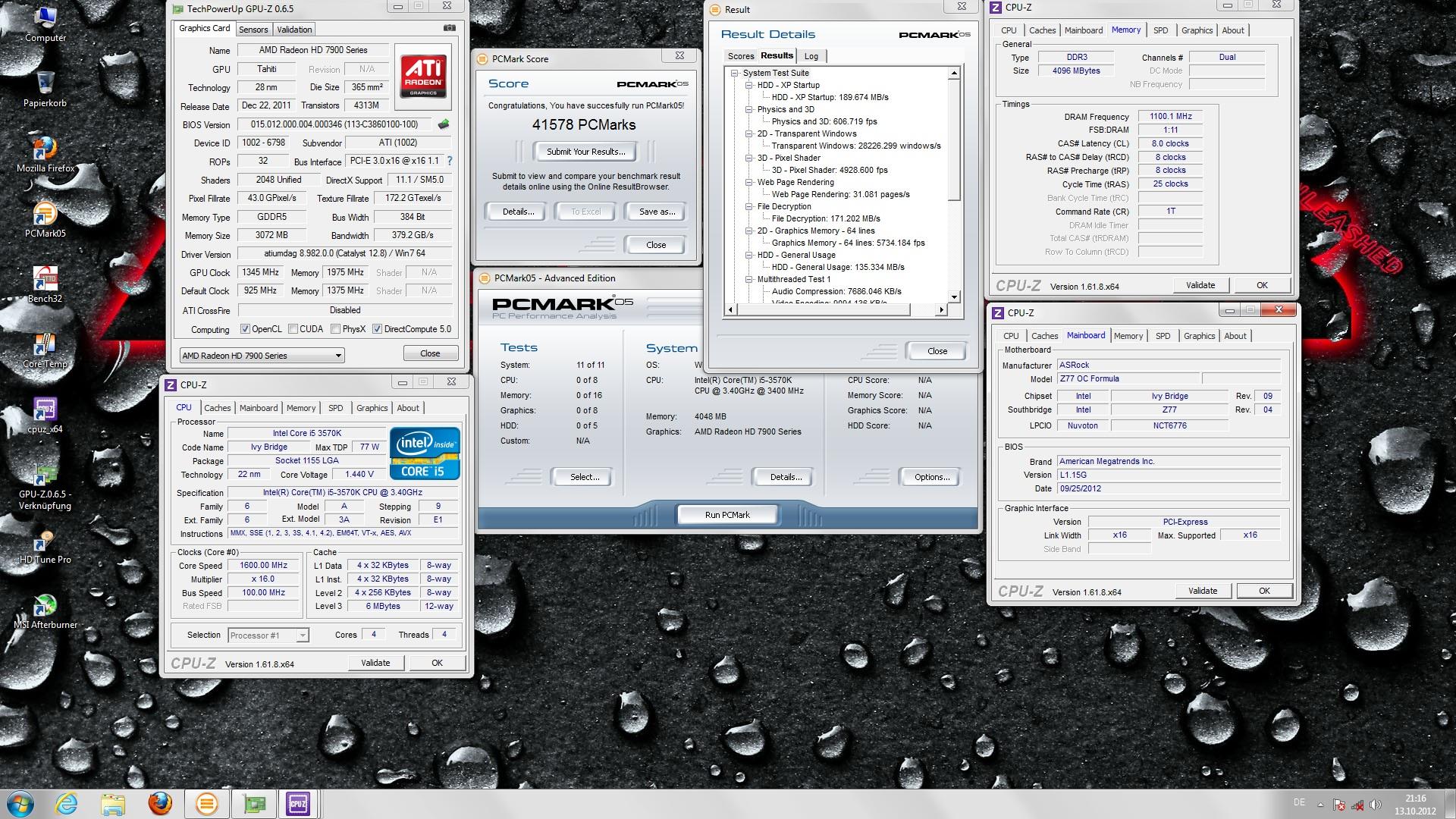
Task: Open the PCMark05 desktop shortcut
Action: pyautogui.click(x=45, y=219)
